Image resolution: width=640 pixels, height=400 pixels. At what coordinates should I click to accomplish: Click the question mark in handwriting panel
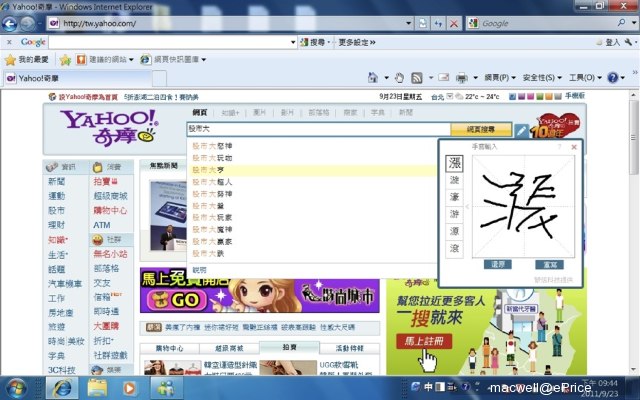coord(559,147)
